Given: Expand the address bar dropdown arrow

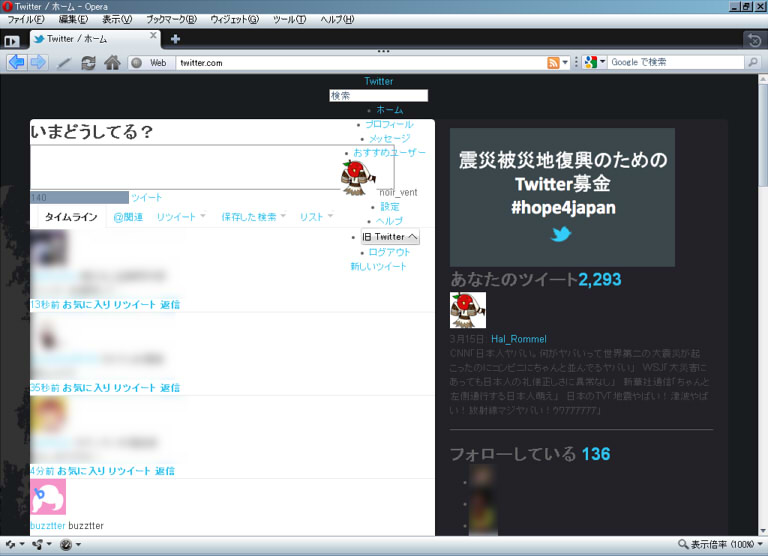Looking at the screenshot, I should [565, 63].
